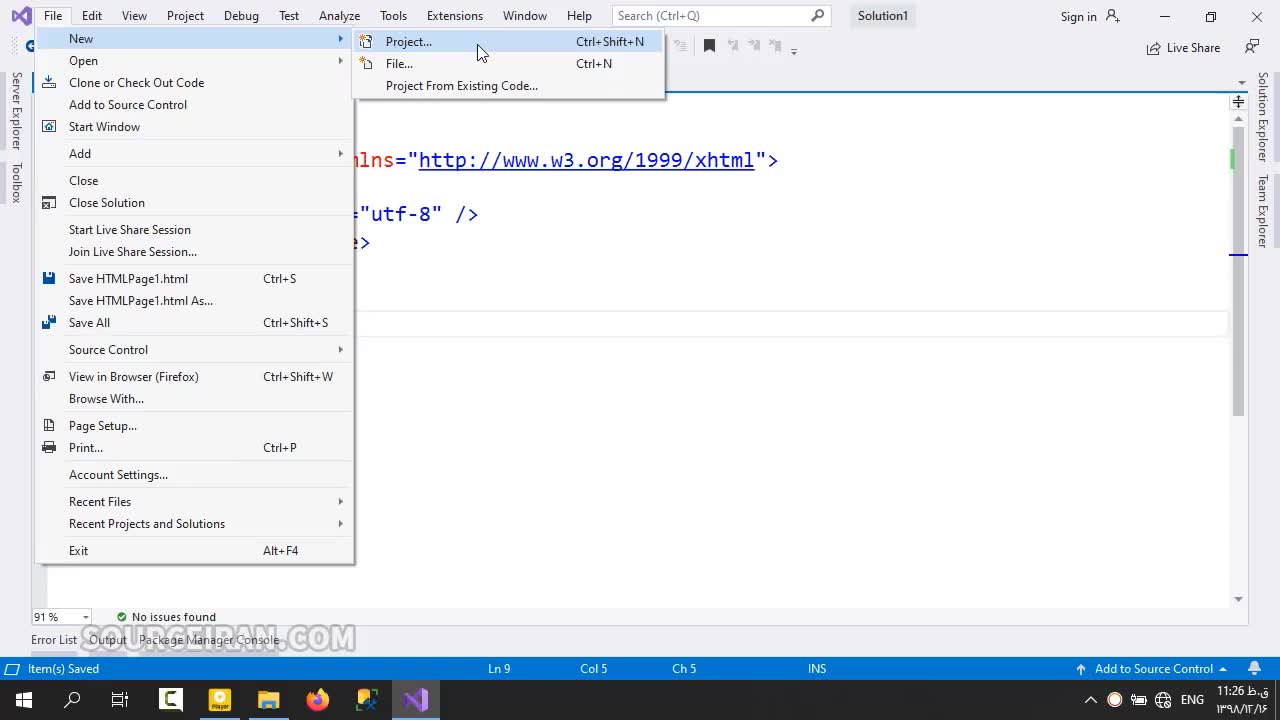The image size is (1280, 720).
Task: Click the w3.org xhtml hyperlink in code
Action: coord(586,160)
